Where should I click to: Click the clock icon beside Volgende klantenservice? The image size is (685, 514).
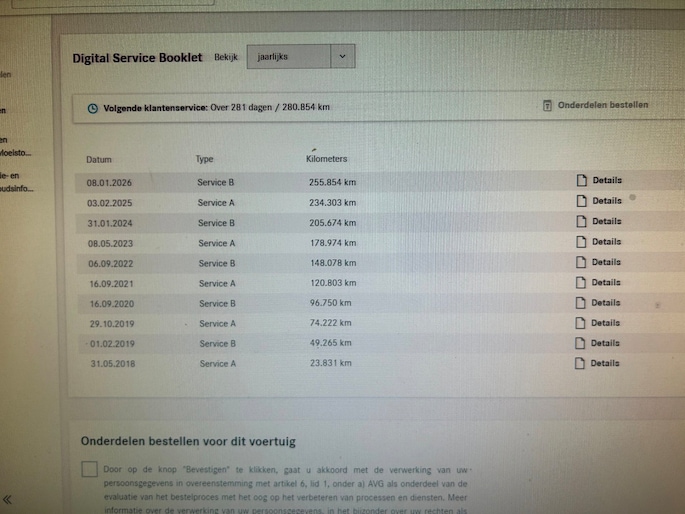(x=93, y=108)
